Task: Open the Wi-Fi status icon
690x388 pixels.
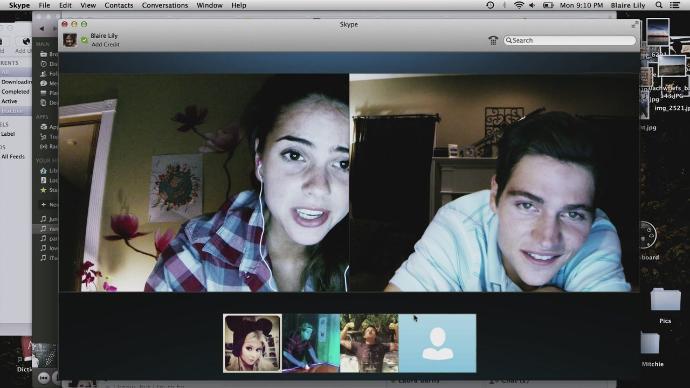Action: click(x=519, y=5)
